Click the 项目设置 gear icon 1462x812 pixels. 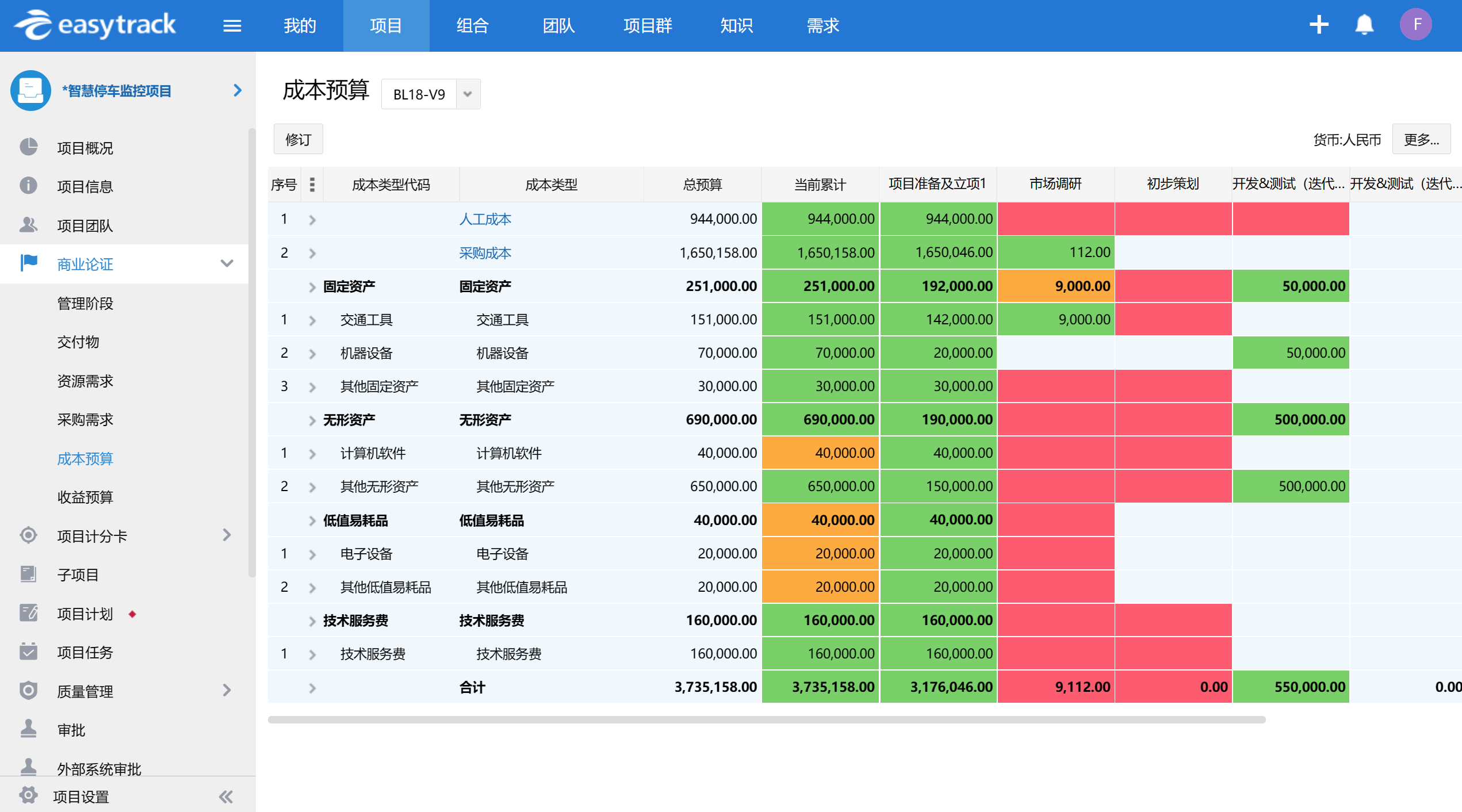(x=28, y=796)
